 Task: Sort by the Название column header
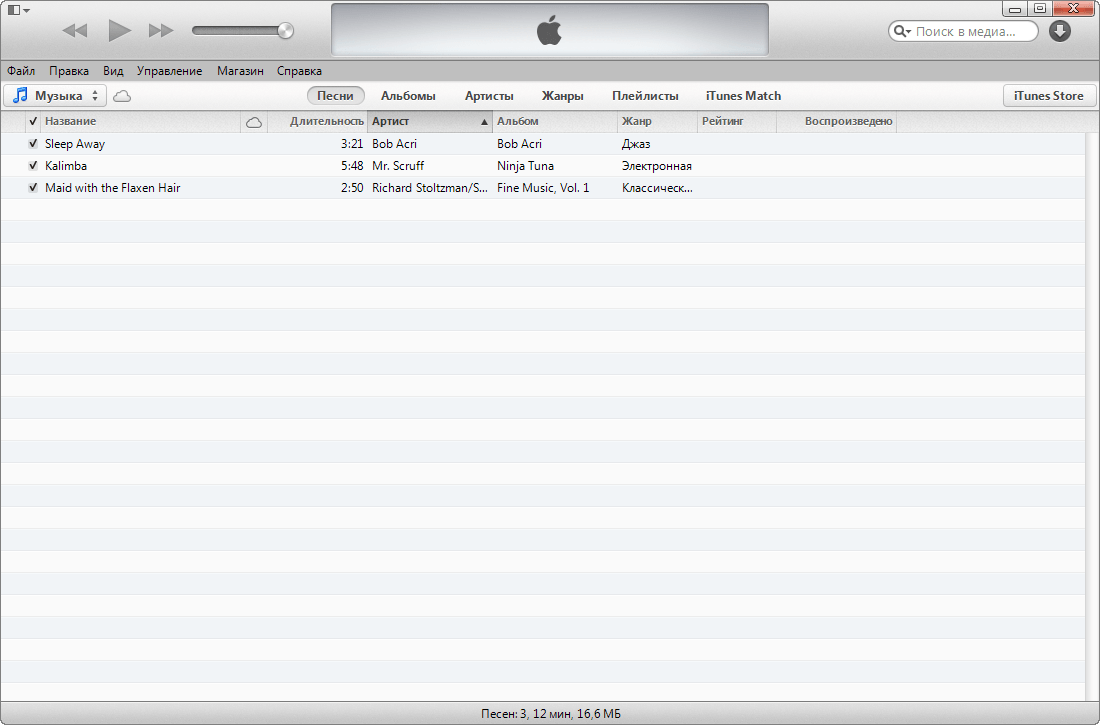(x=140, y=121)
